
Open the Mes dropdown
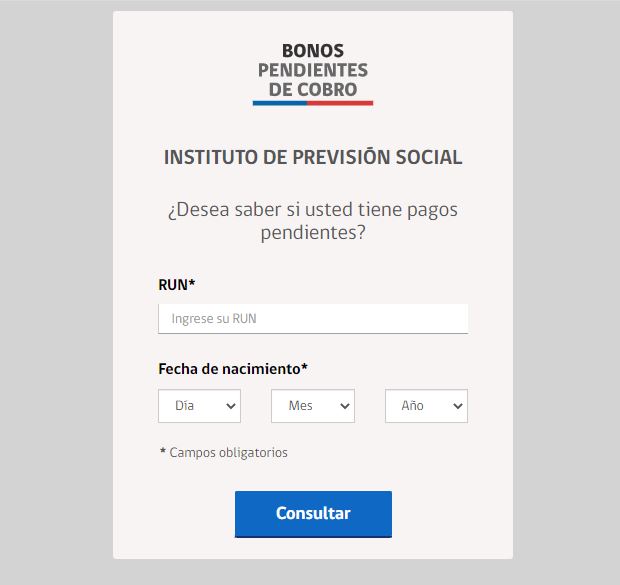(x=313, y=406)
